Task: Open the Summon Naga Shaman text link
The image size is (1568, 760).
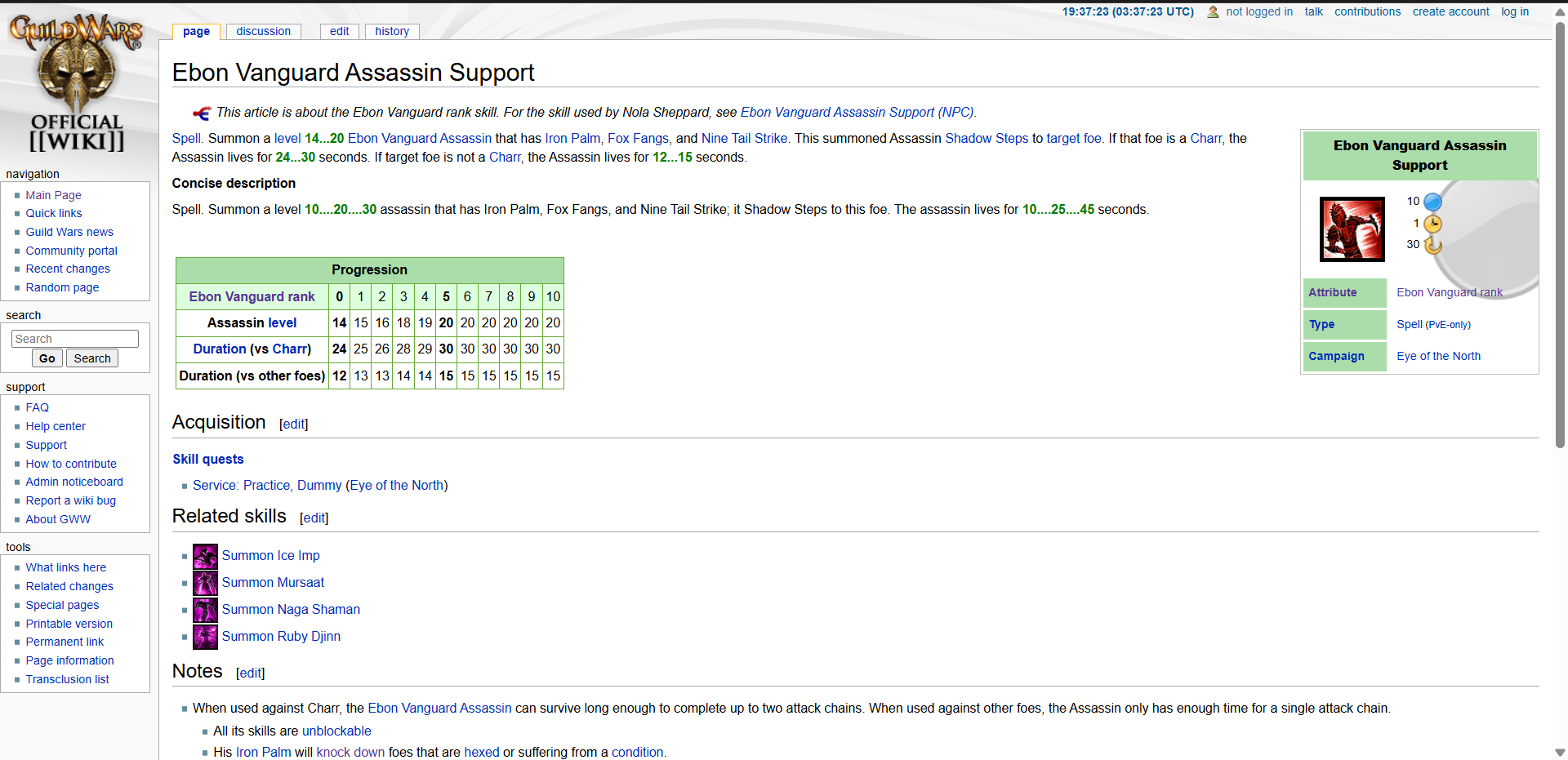Action: (x=291, y=609)
